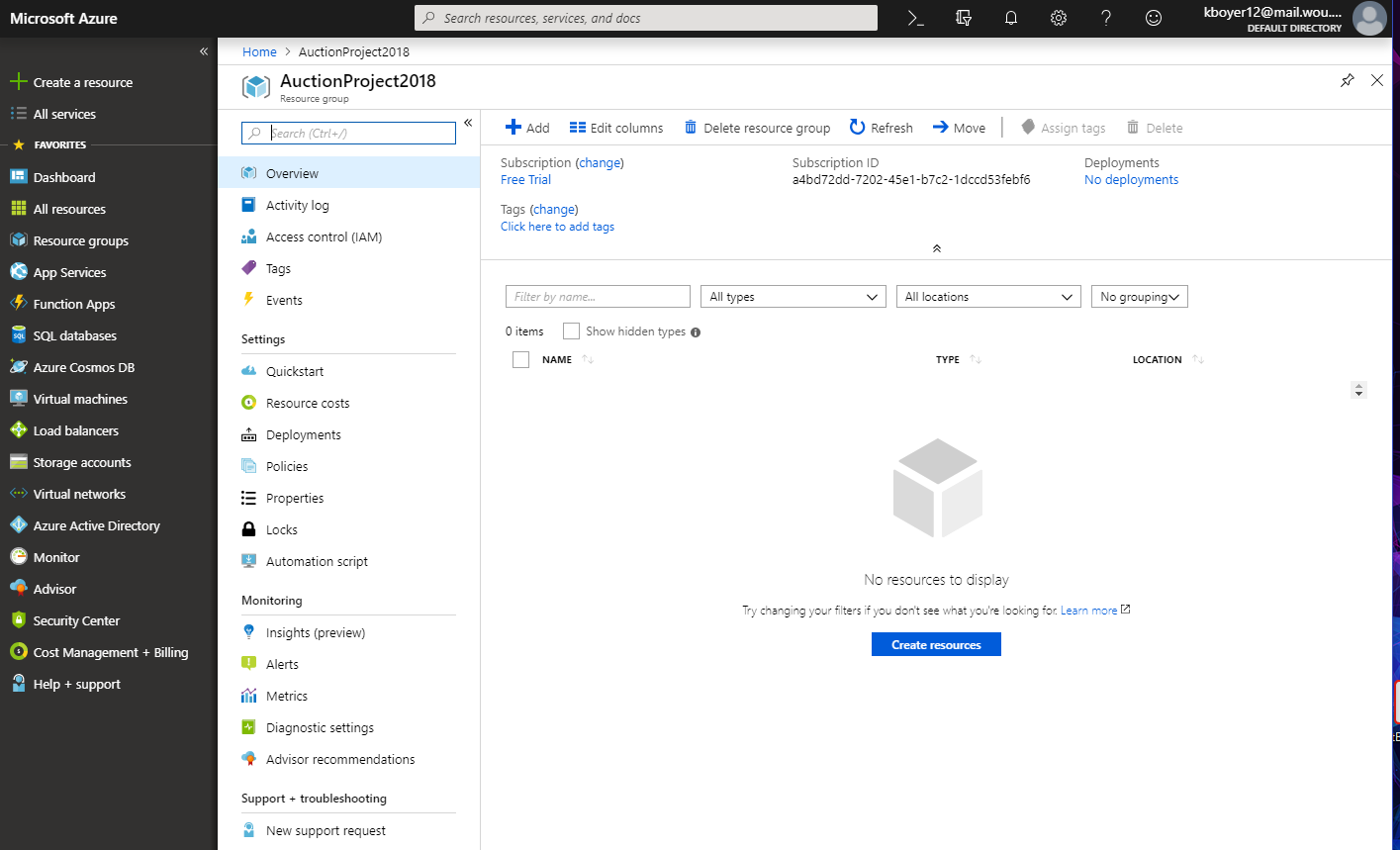Click Delete resource group
The image size is (1400, 850).
pyautogui.click(x=757, y=128)
